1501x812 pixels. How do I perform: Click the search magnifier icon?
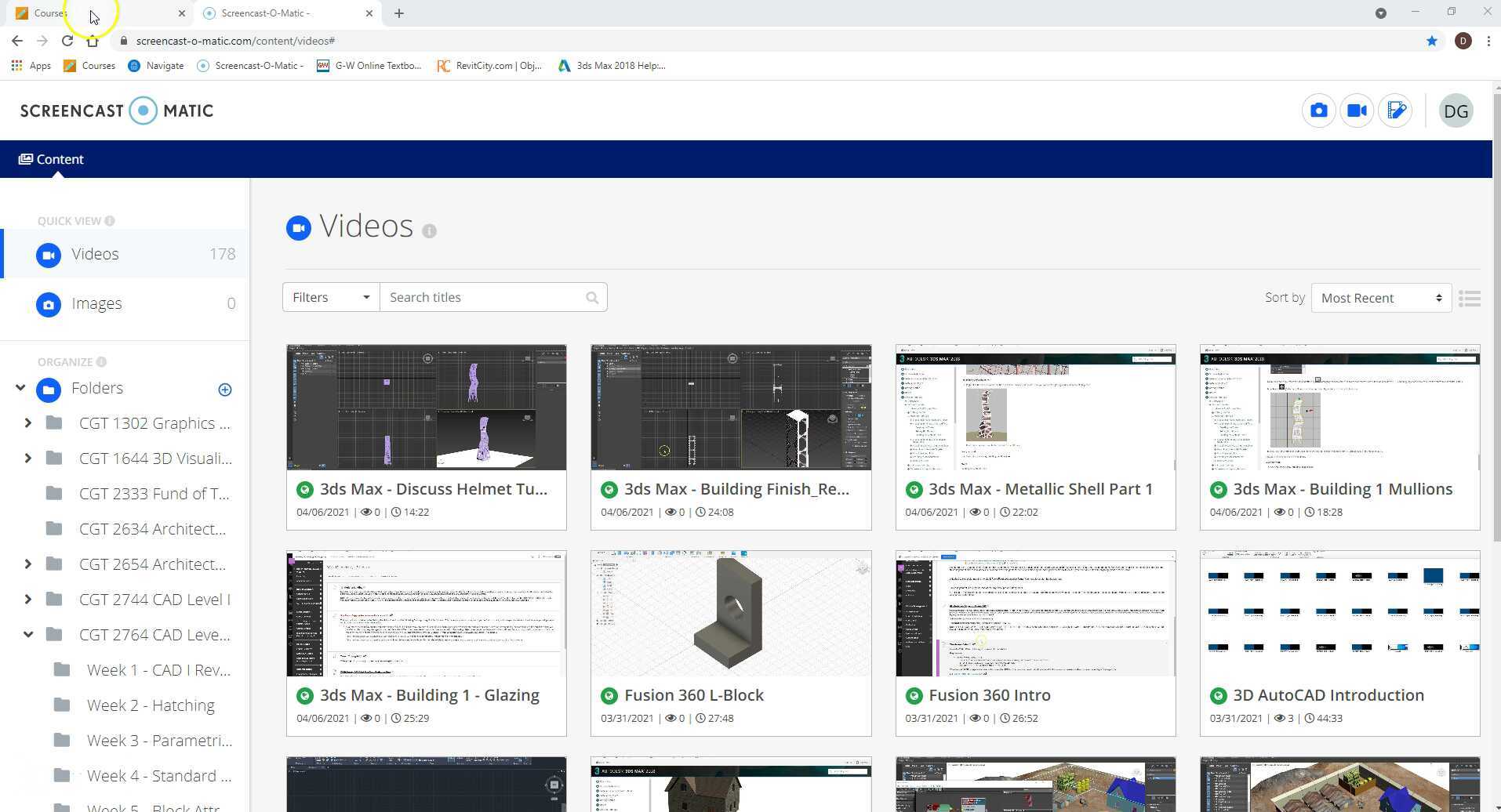coord(592,297)
